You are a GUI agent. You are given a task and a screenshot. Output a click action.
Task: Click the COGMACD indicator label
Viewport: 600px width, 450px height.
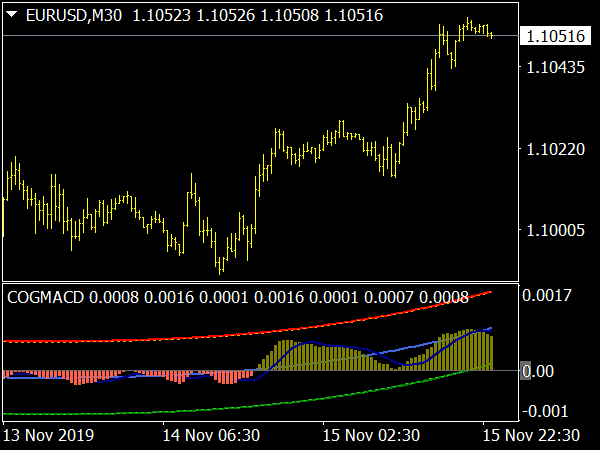click(x=46, y=297)
